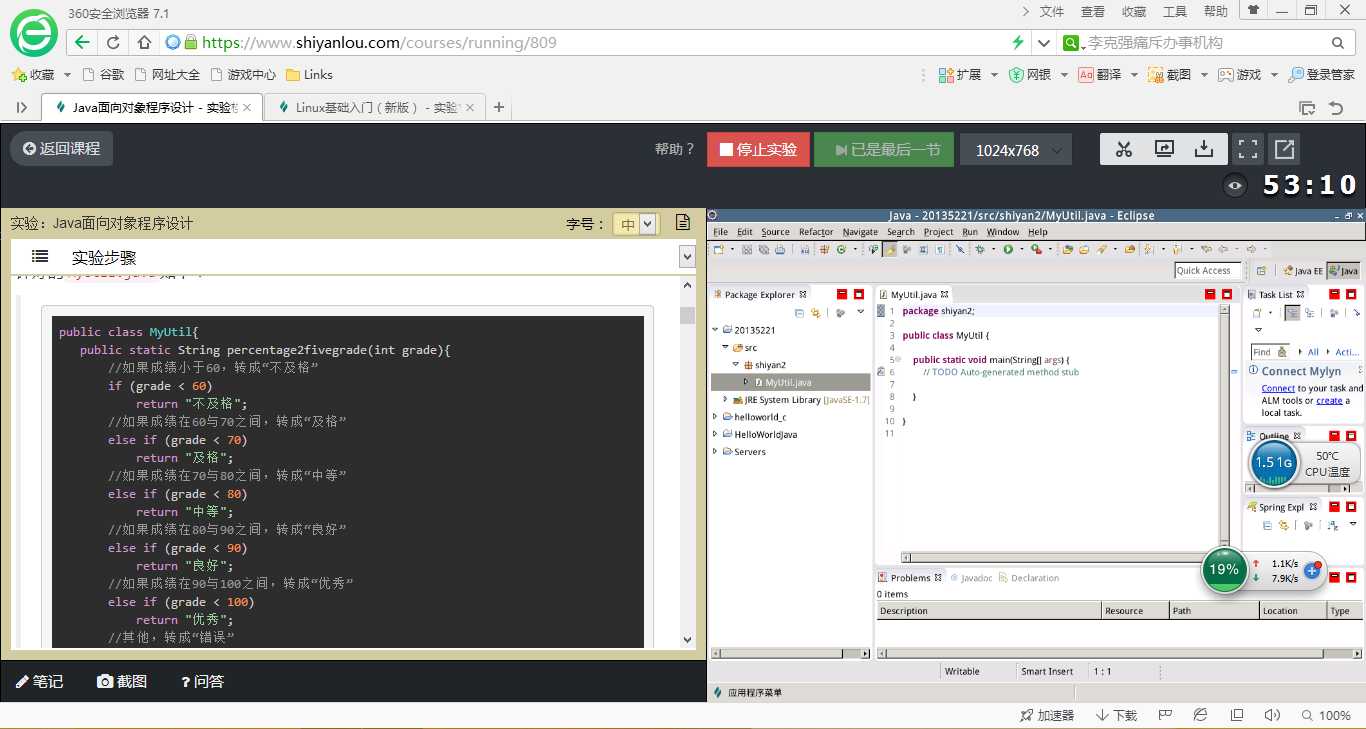Select the Javadoc tab
Viewport: 1366px width, 729px height.
(x=971, y=577)
